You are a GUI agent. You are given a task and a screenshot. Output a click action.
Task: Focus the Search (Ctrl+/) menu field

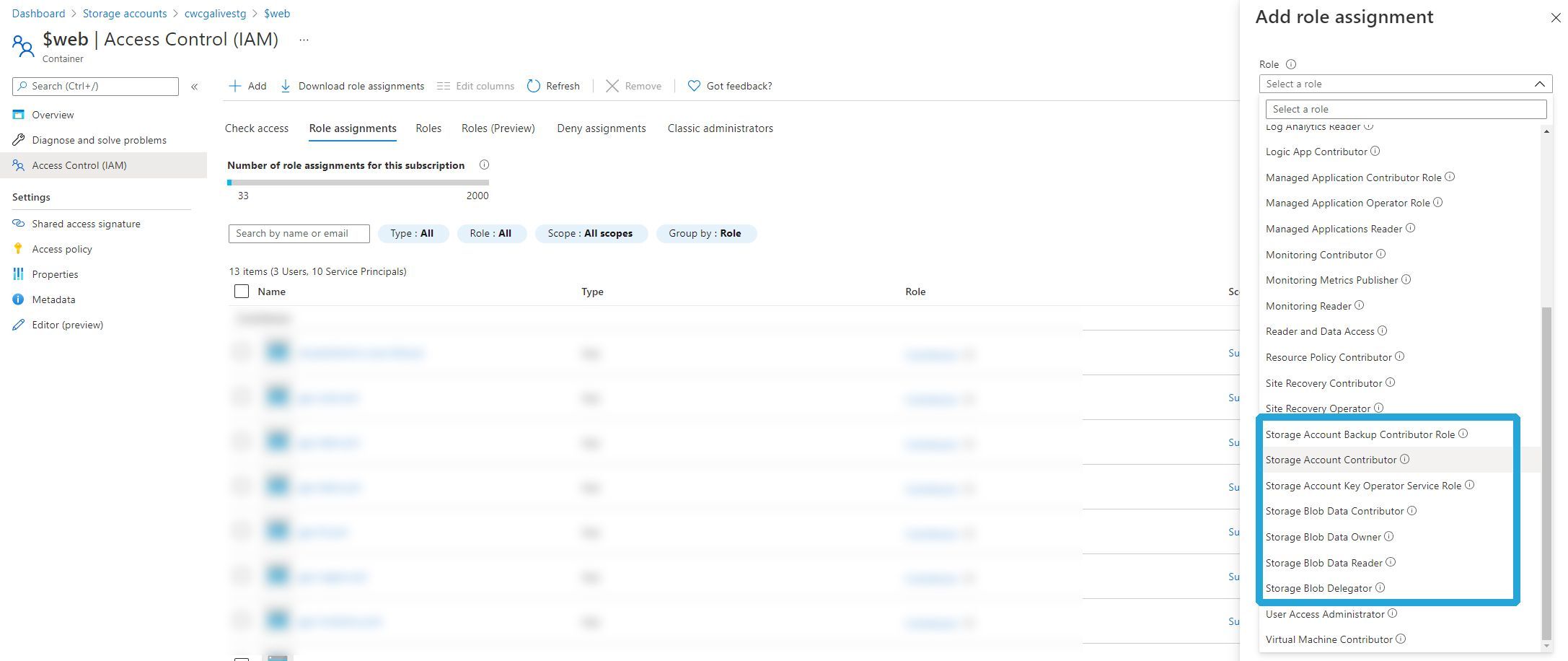(x=95, y=87)
